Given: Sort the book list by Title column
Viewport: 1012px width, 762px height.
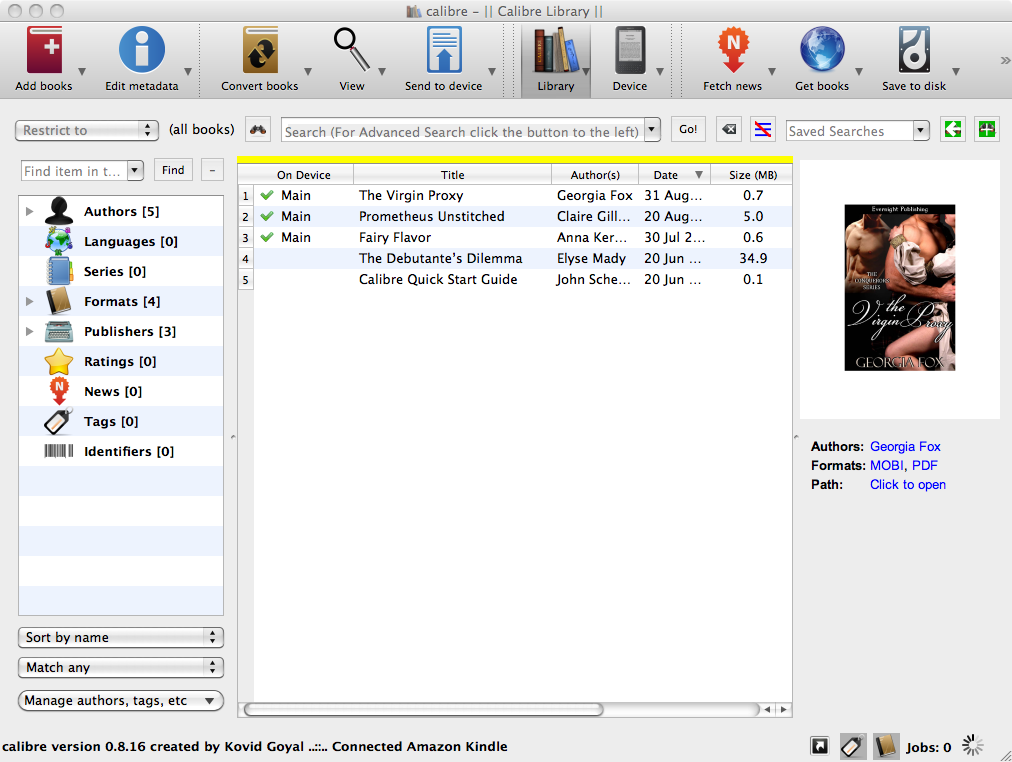Looking at the screenshot, I should point(452,175).
